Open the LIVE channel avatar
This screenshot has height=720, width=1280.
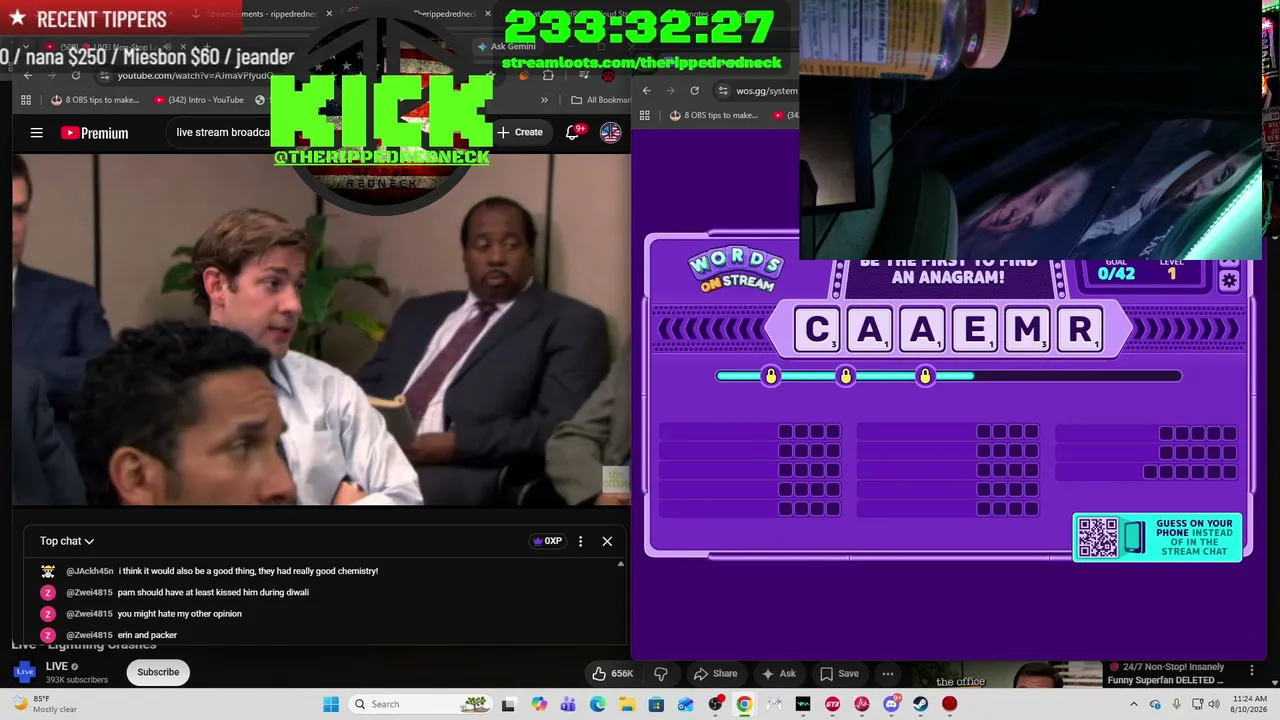click(25, 672)
